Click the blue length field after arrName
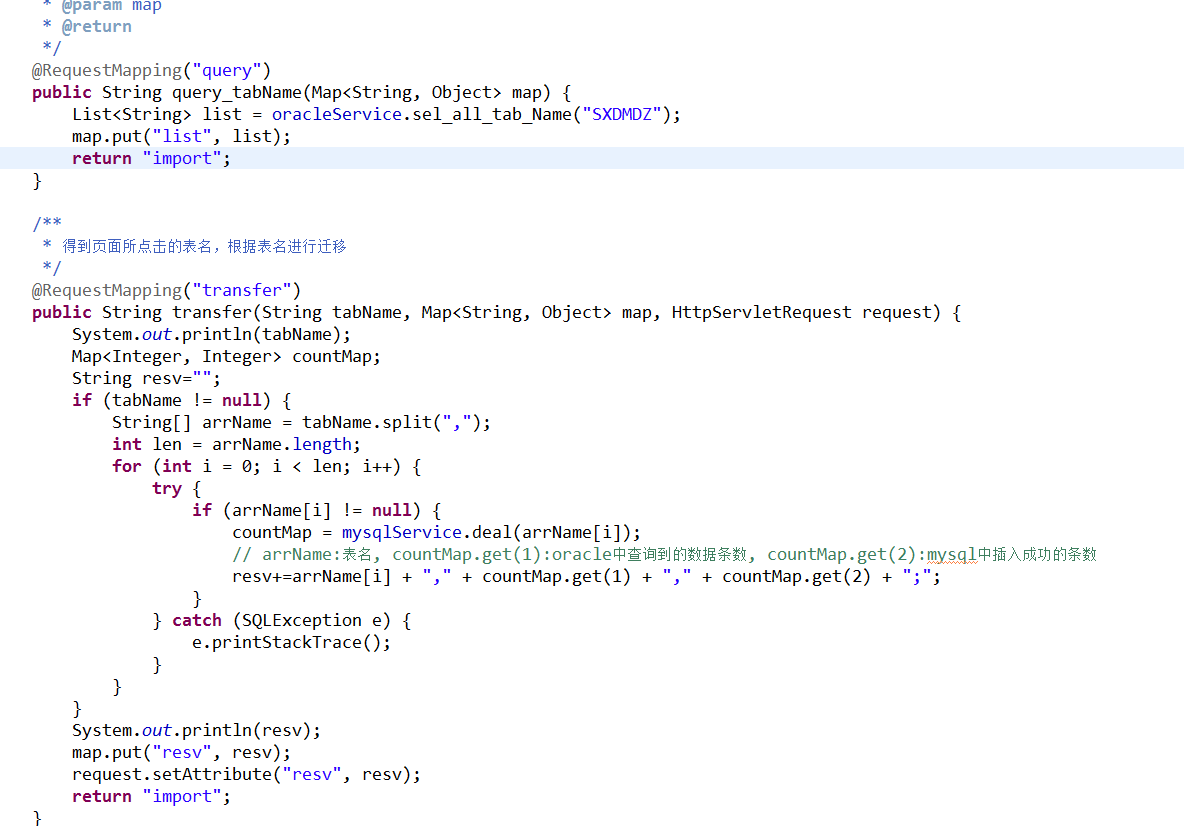Image resolution: width=1184 pixels, height=826 pixels. [x=322, y=445]
